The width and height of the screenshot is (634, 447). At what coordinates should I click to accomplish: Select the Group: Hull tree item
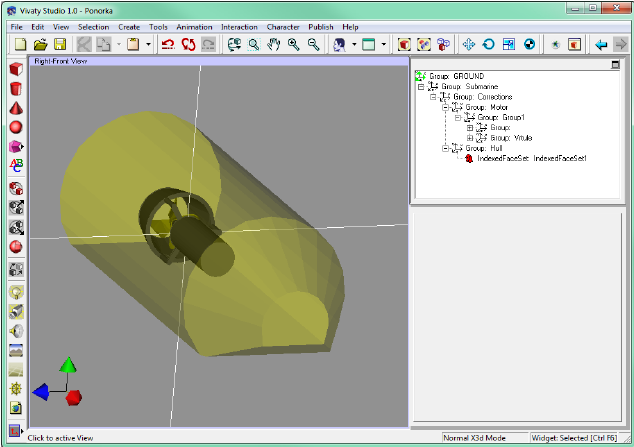[484, 148]
